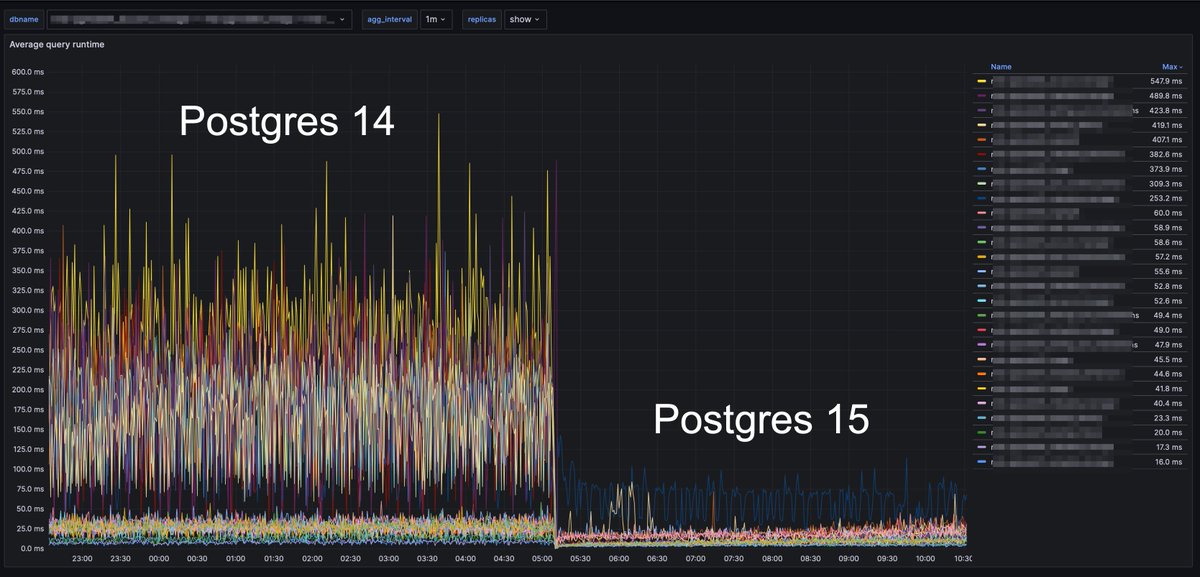Click the agg_interval variable label
The height and width of the screenshot is (577, 1200).
coord(388,19)
